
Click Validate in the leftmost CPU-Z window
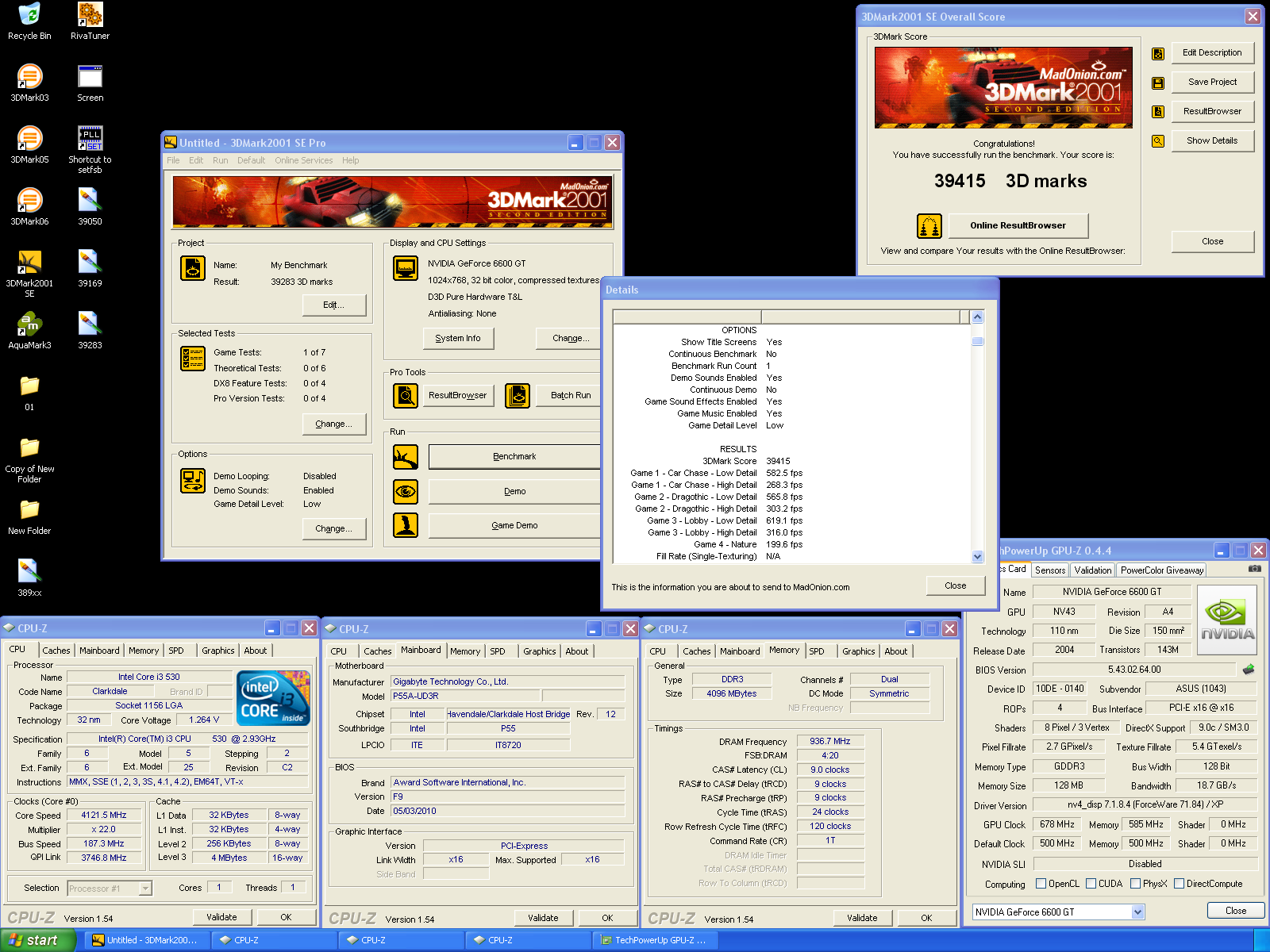pyautogui.click(x=221, y=917)
